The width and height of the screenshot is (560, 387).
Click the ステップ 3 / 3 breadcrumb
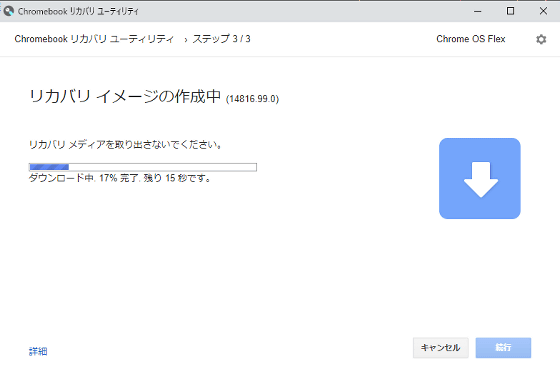(x=221, y=39)
